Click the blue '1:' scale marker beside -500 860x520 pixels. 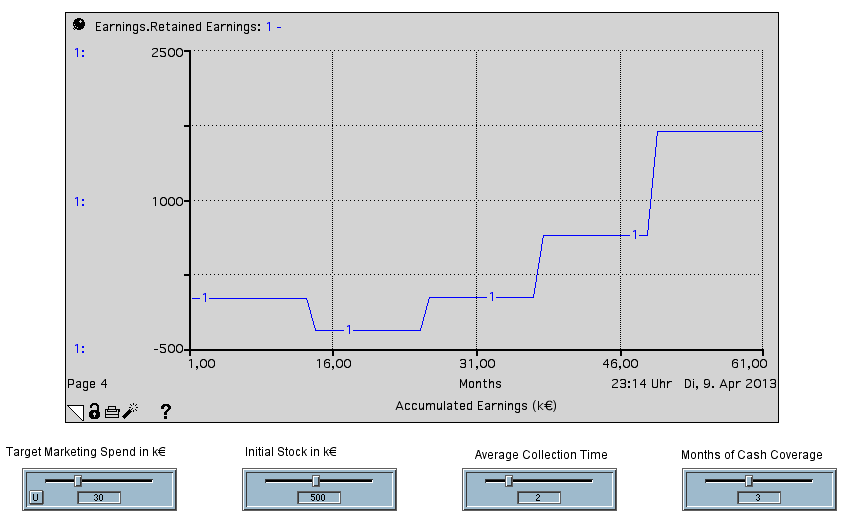click(x=80, y=349)
